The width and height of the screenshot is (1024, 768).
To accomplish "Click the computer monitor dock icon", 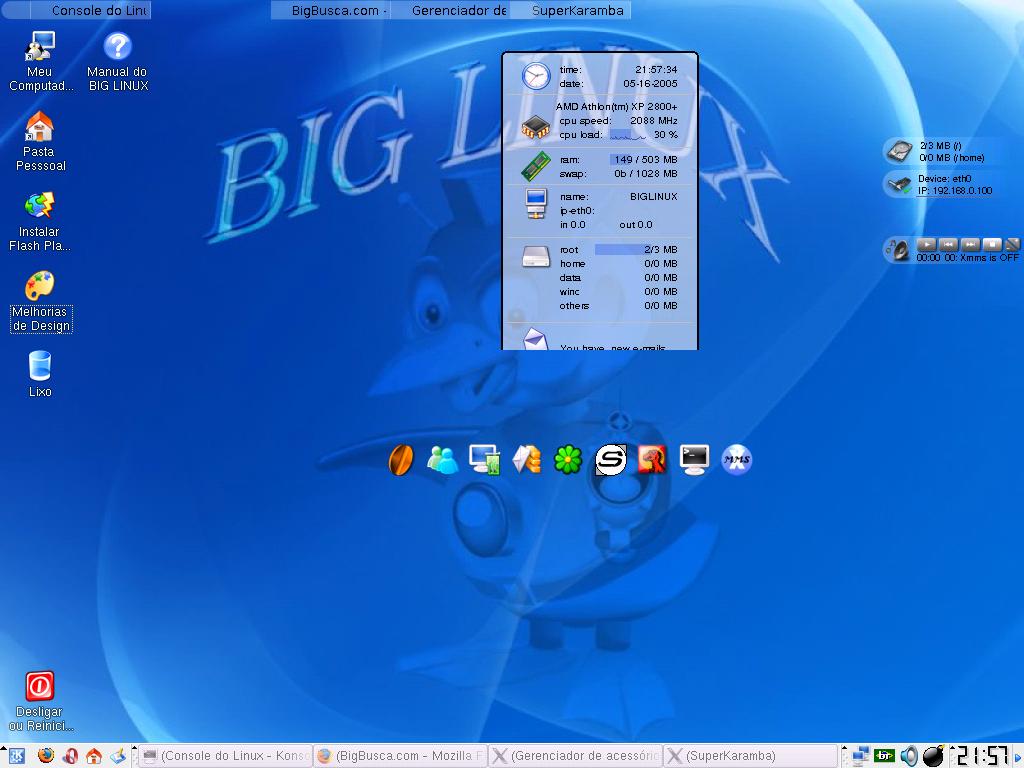I will pyautogui.click(x=485, y=460).
